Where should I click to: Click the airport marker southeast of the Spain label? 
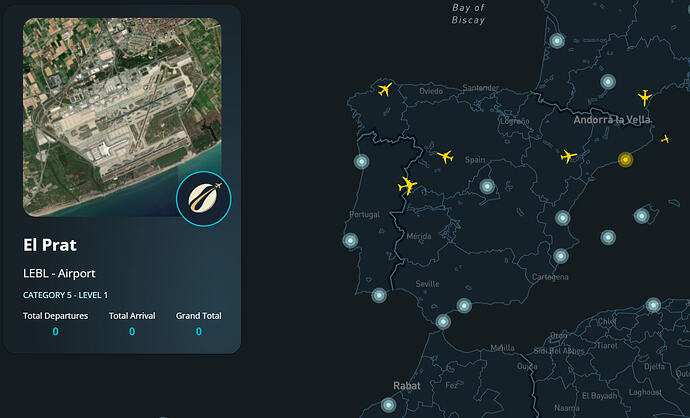[x=487, y=186]
